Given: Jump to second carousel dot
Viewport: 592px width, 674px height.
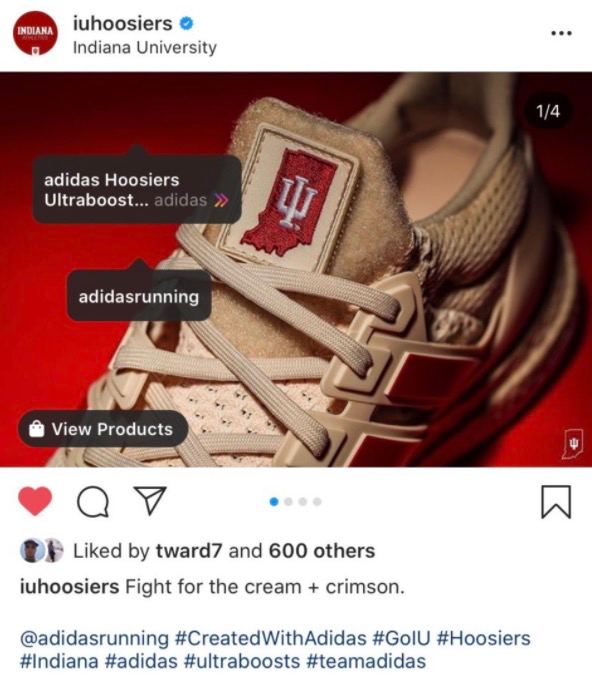Looking at the screenshot, I should 288,502.
